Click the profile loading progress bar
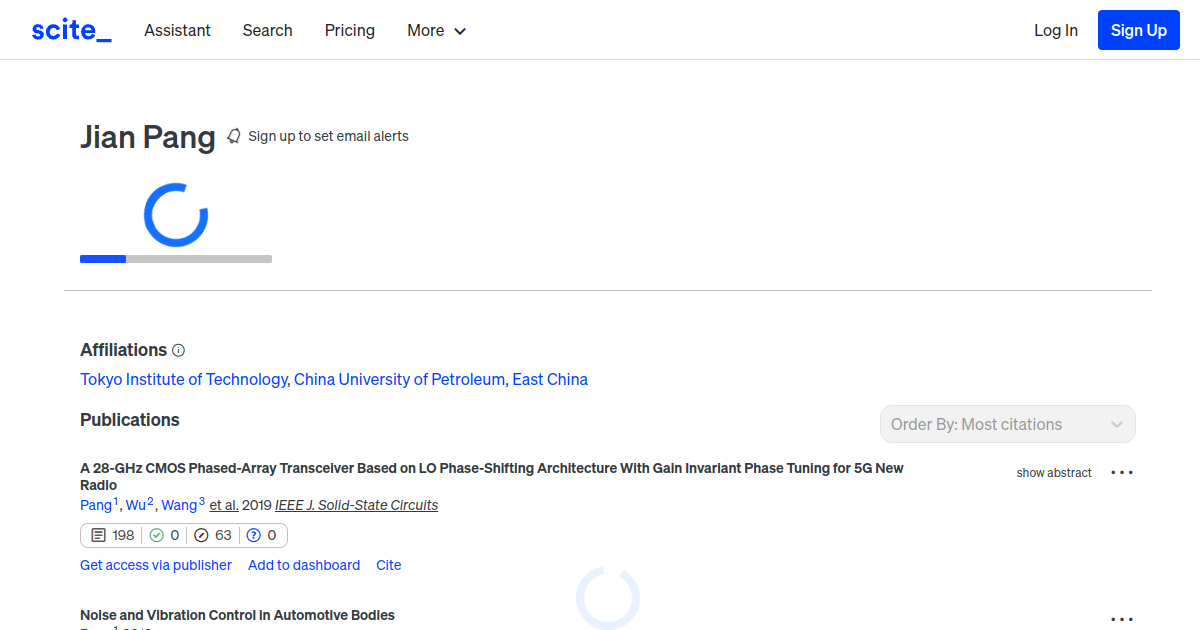The width and height of the screenshot is (1200, 630). [176, 259]
